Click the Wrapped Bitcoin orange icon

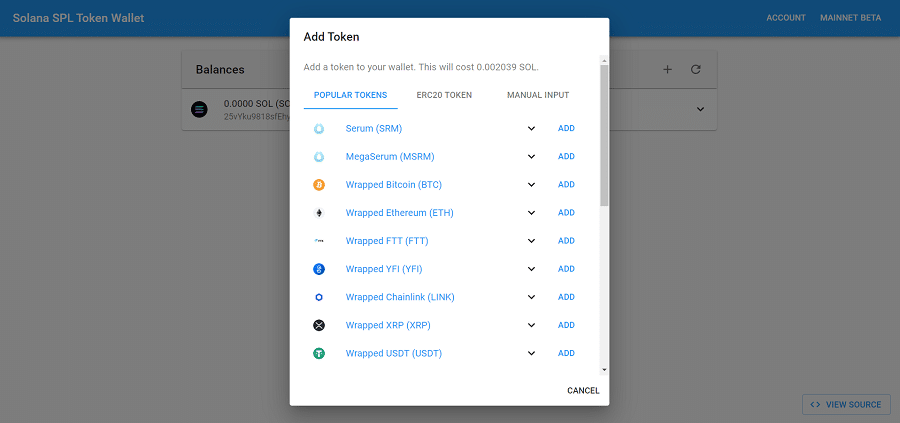319,185
